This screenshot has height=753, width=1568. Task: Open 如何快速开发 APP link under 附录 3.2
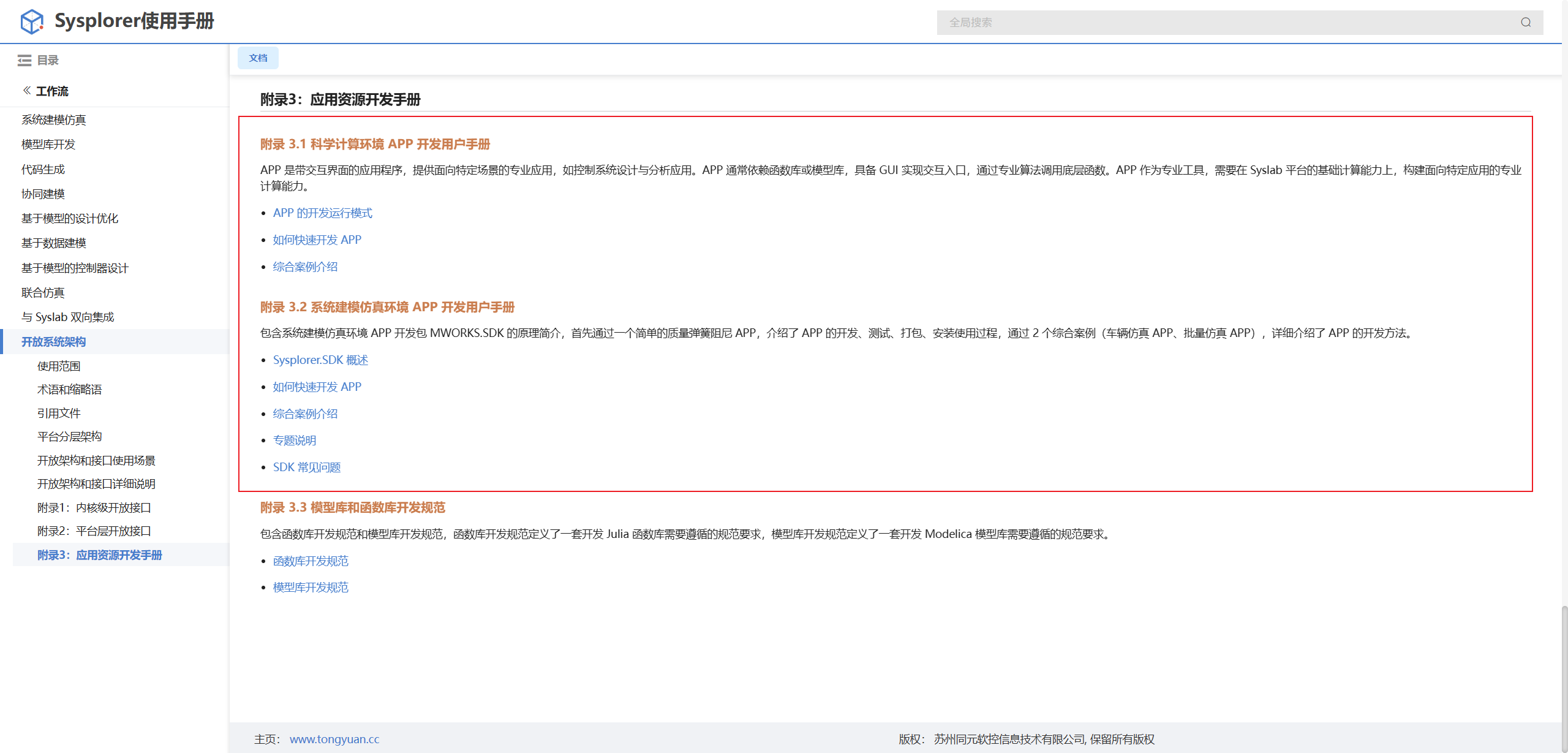[317, 387]
